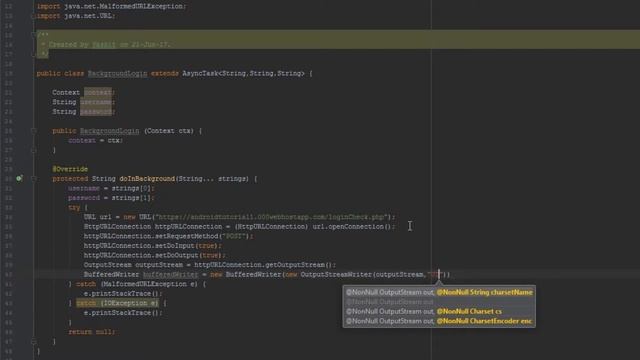Click the 'username = strings[0];' assignment
Image resolution: width=640 pixels, height=360 pixels.
click(111, 188)
